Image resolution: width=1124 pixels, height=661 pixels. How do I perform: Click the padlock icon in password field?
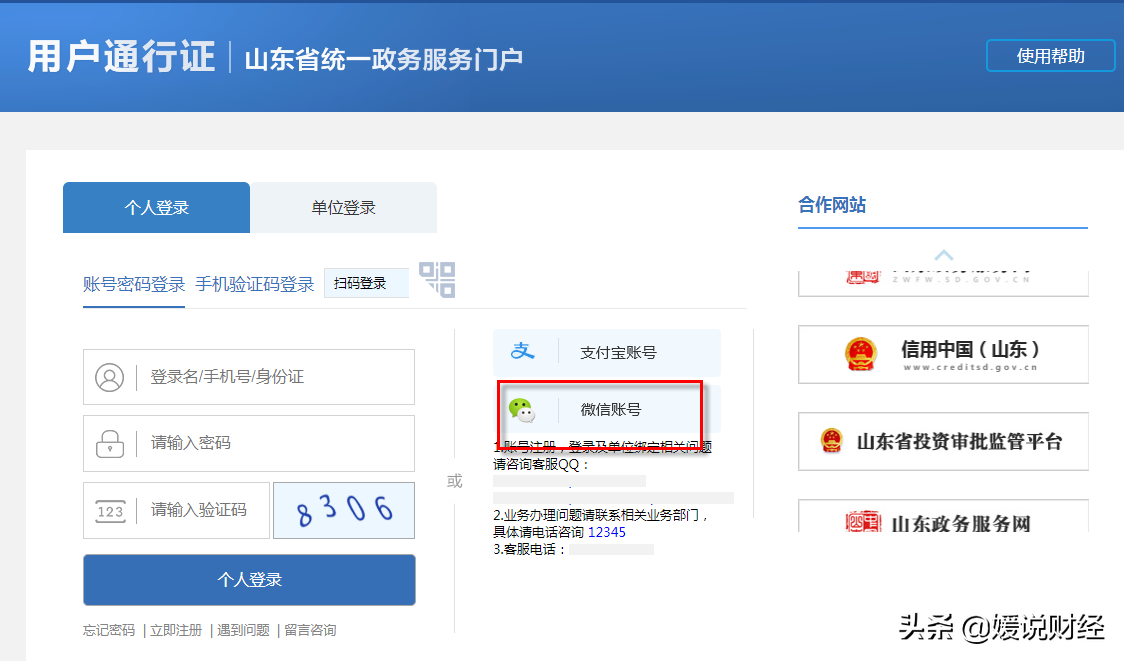(110, 444)
